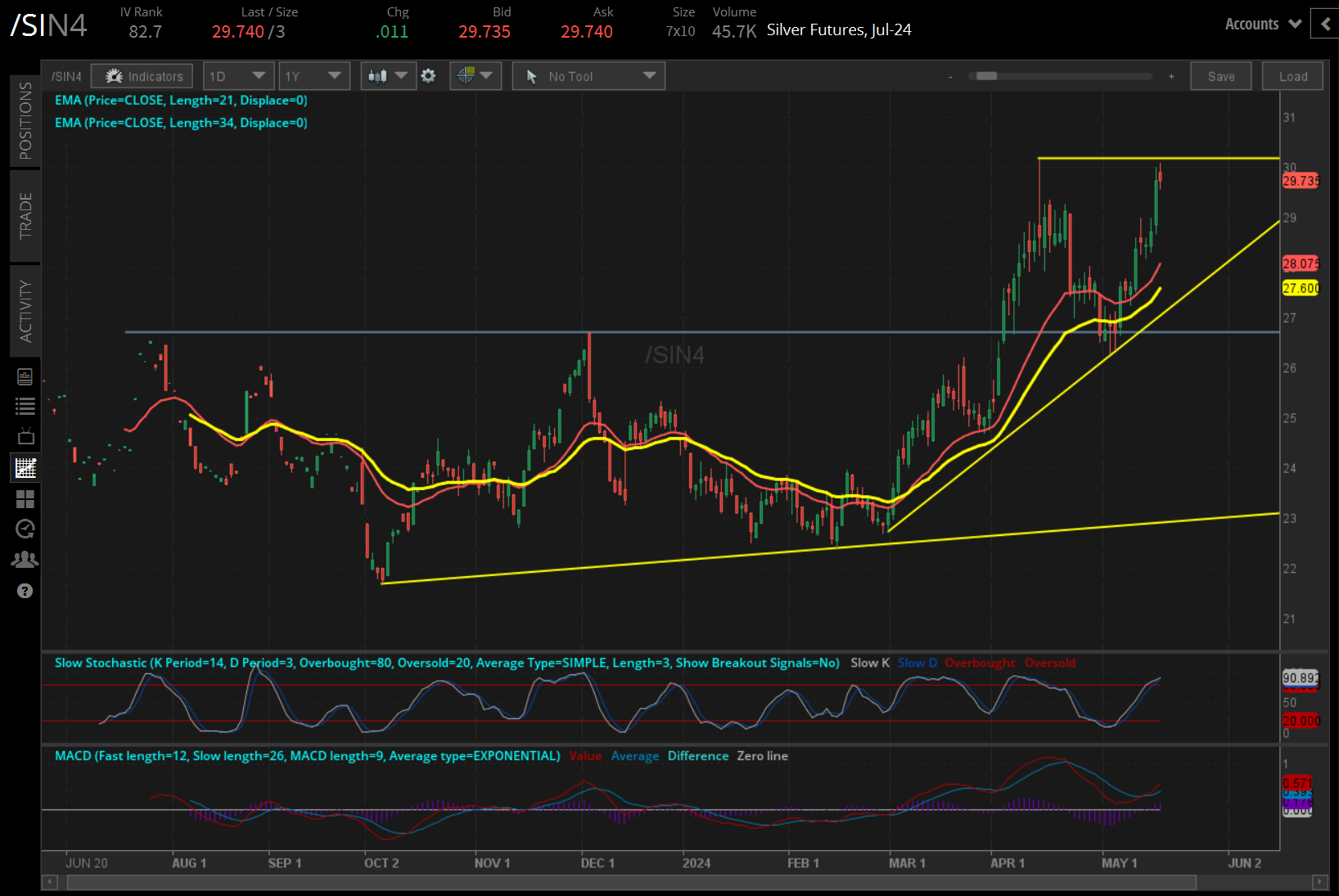The width and height of the screenshot is (1339, 896).
Task: Collapse the right panel with the chevron
Action: [x=1325, y=24]
